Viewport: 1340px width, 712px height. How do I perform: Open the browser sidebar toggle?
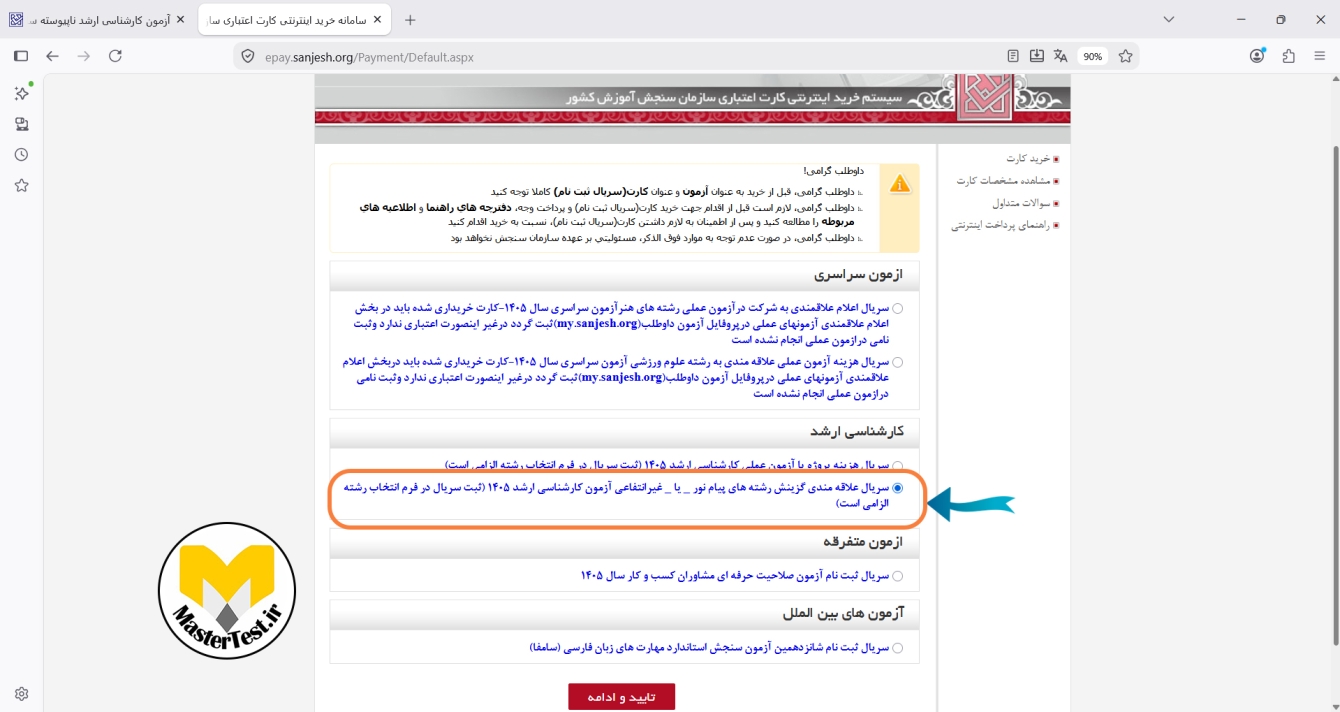click(21, 56)
